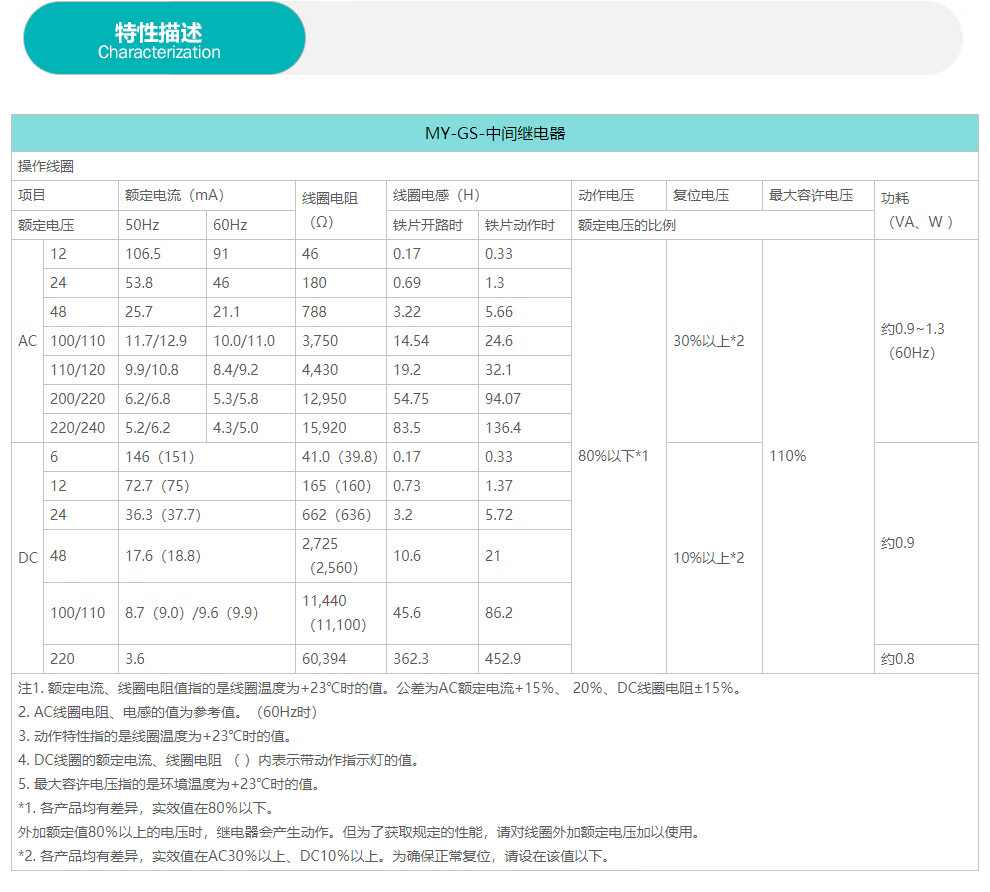
Task: Click note 4 about DC线圈 indicator values
Action: pos(219,760)
